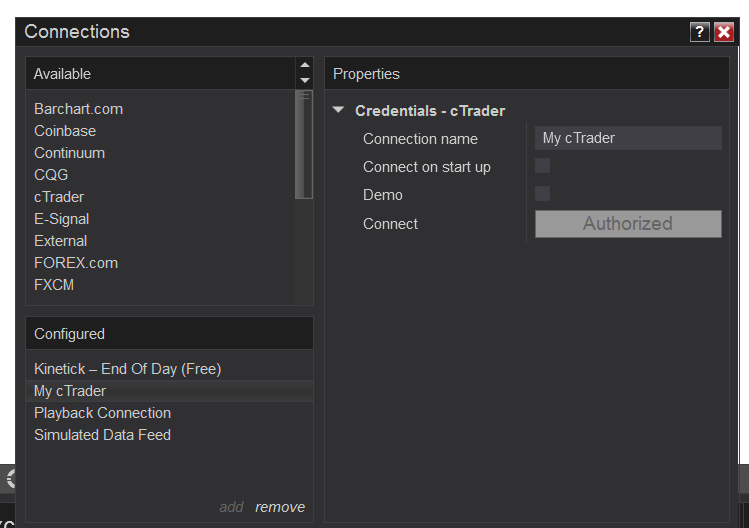Select Continuum in Available list

pos(69,153)
